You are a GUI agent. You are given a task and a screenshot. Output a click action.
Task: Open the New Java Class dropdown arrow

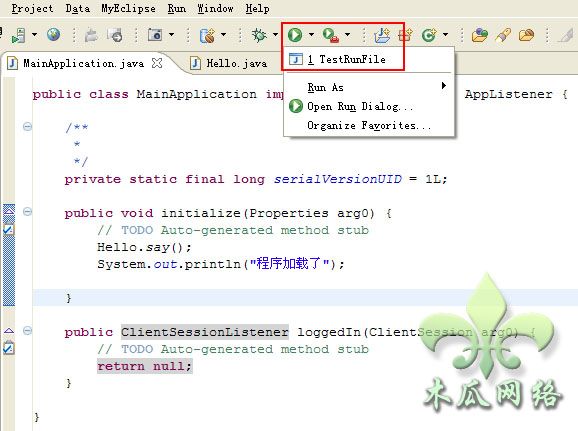[x=445, y=35]
